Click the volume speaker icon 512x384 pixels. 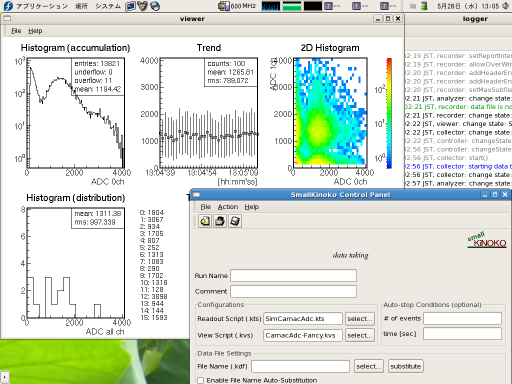(x=506, y=6)
